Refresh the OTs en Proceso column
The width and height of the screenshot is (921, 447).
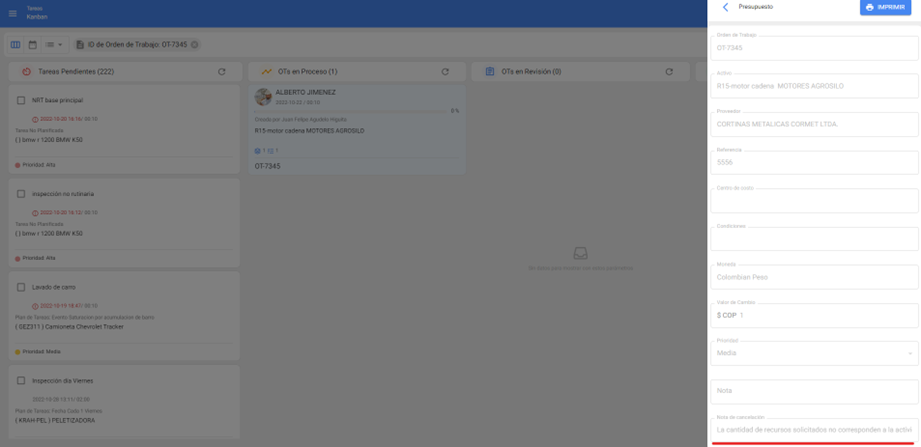(445, 72)
